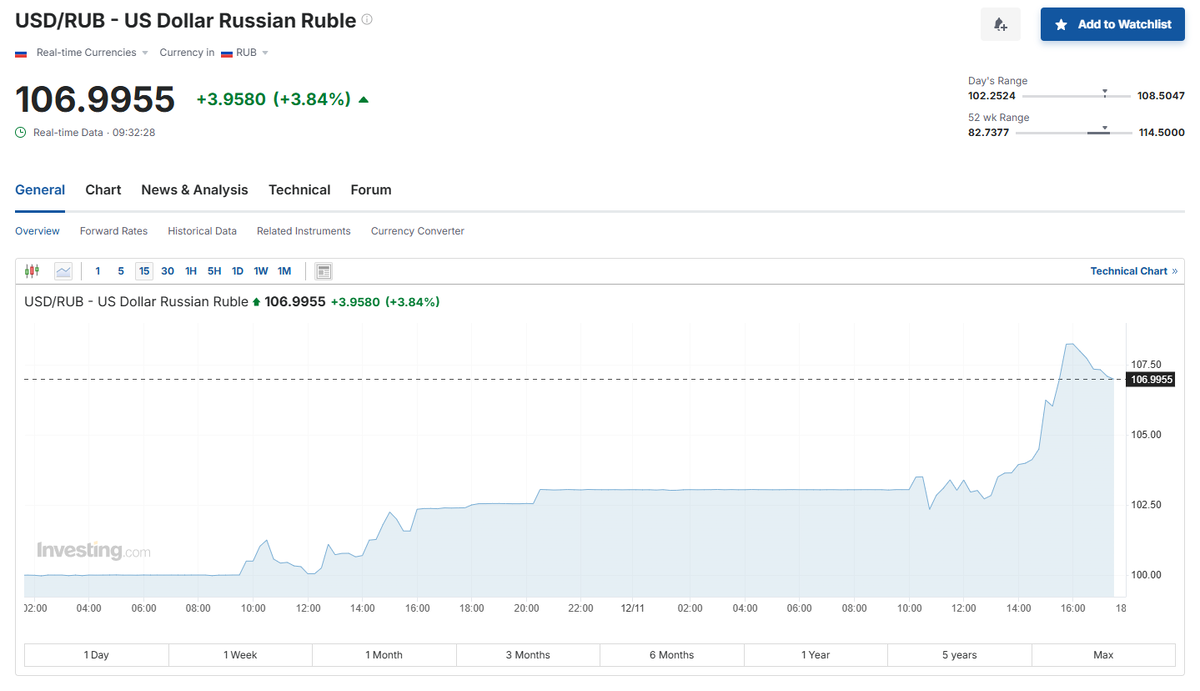Set chart range to 1 Month
The height and width of the screenshot is (691, 1200).
pyautogui.click(x=385, y=655)
